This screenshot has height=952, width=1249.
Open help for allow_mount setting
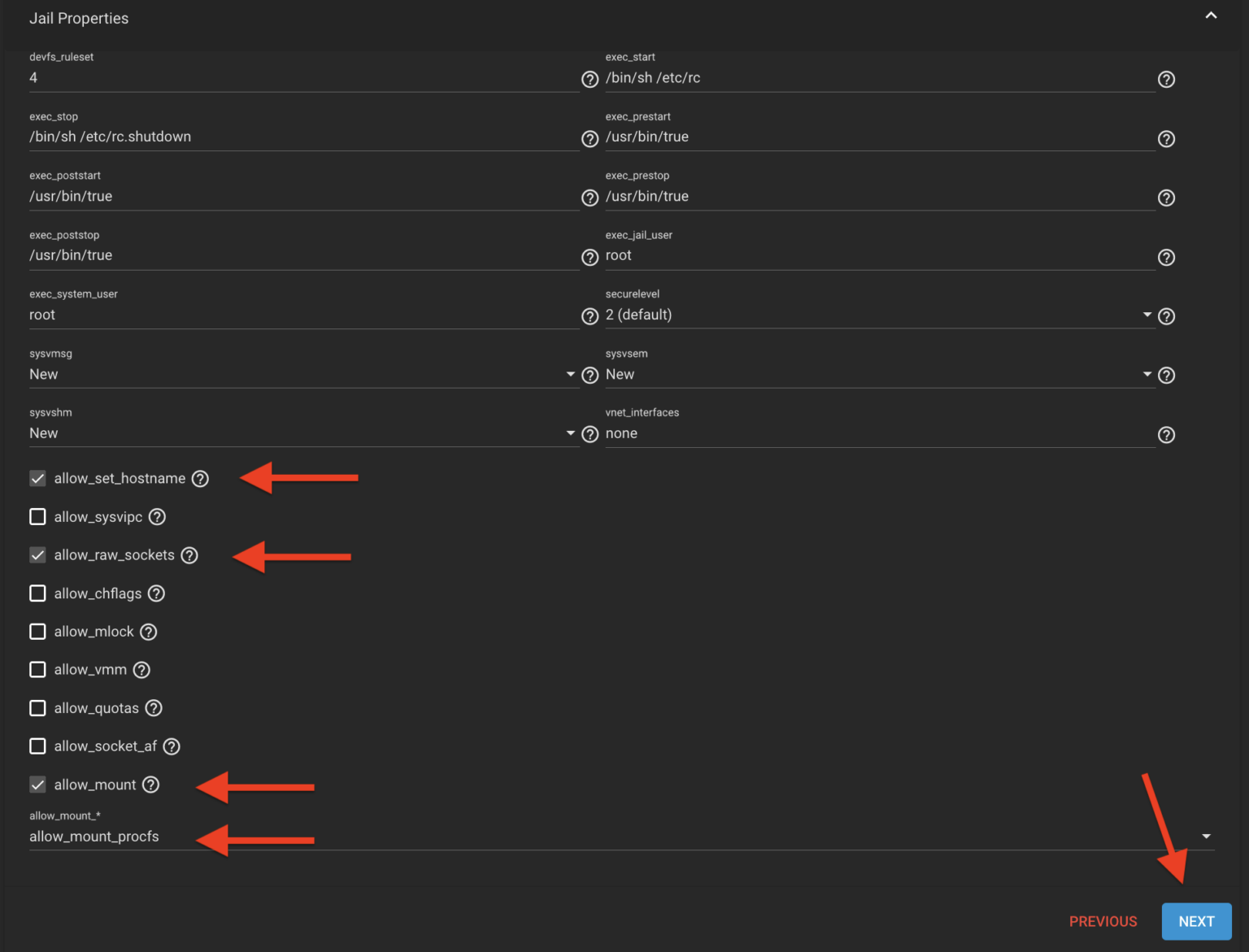click(150, 785)
